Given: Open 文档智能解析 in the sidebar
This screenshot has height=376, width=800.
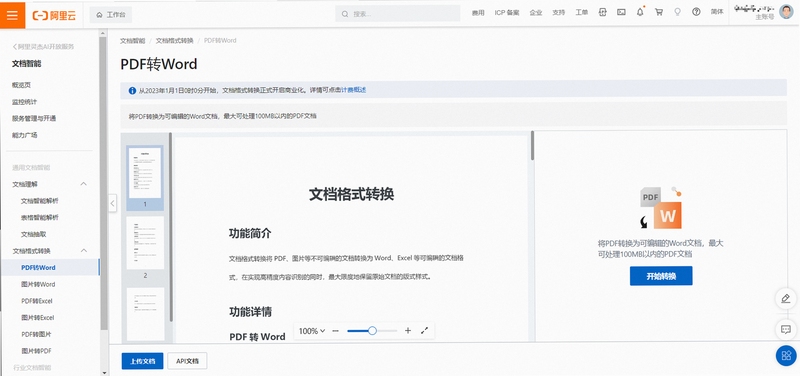Looking at the screenshot, I should point(39,201).
